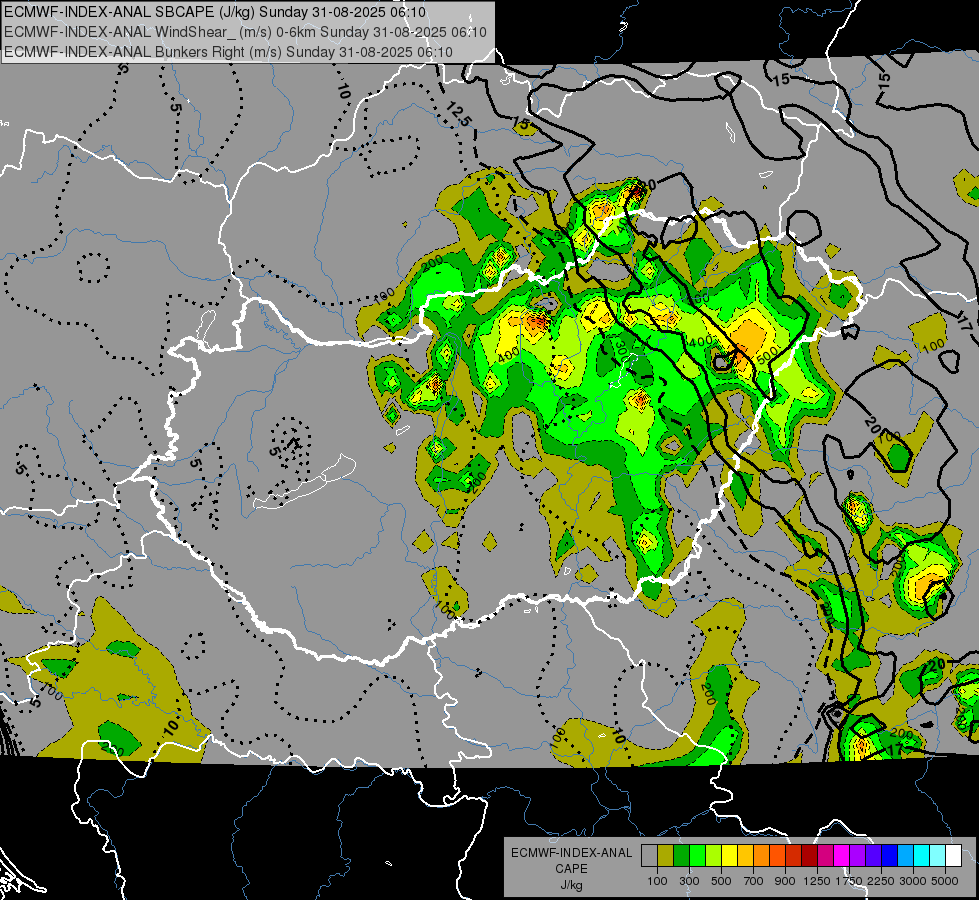Click the 100 value on legend scale

point(657,881)
